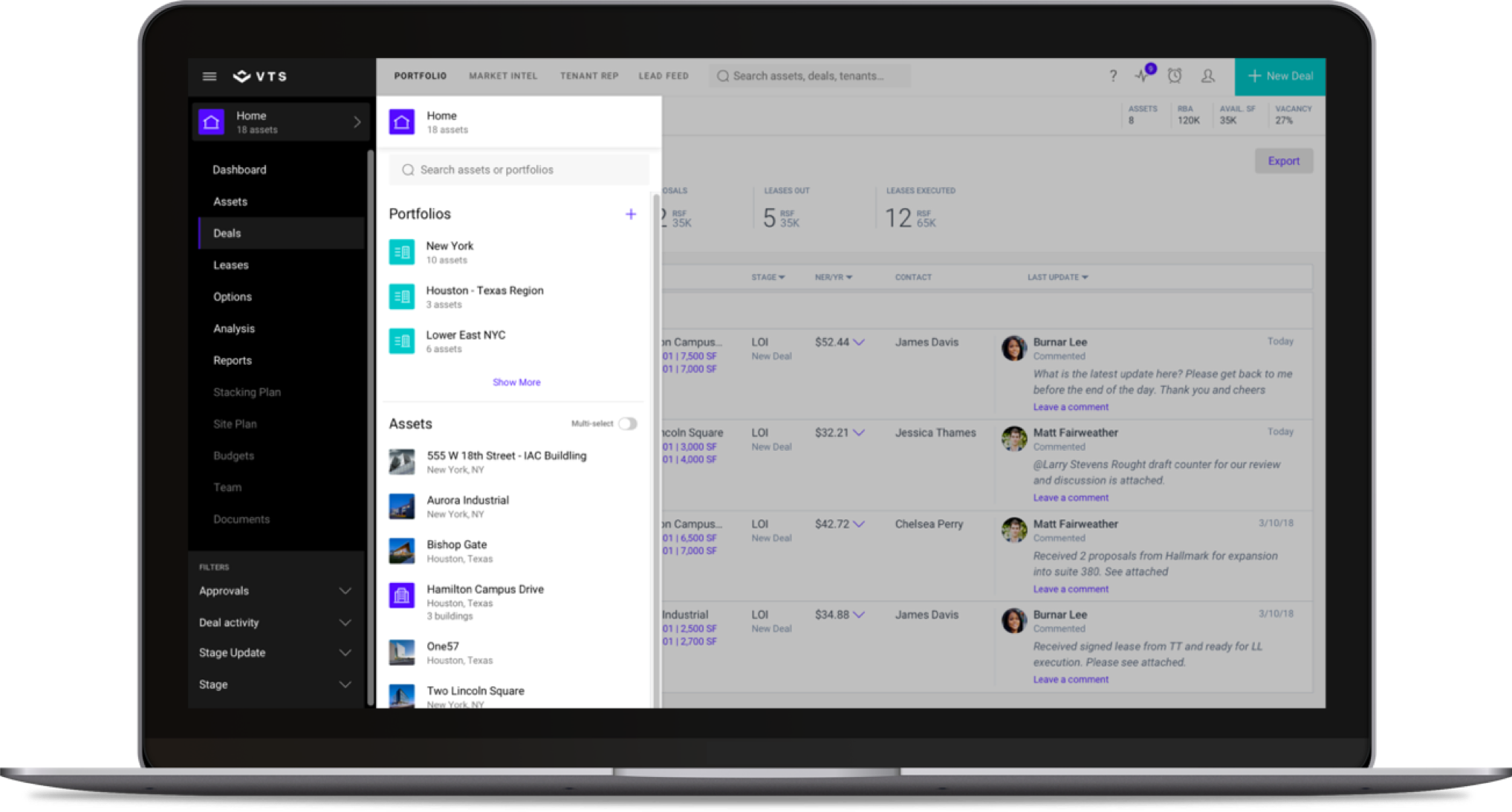Expand the Home portfolio selector chevron
This screenshot has width=1512, height=812.
pos(357,122)
